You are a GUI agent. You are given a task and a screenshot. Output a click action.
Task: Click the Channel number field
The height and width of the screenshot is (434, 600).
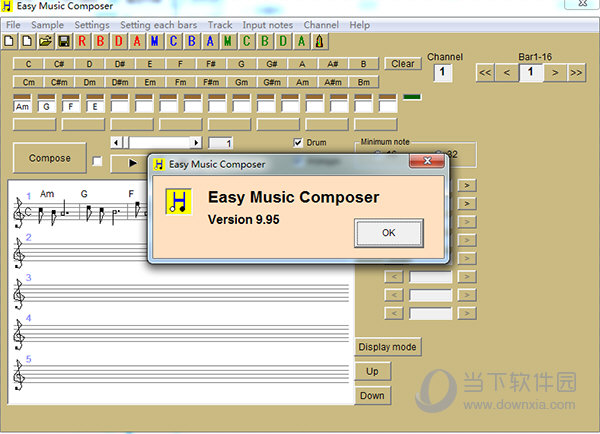pyautogui.click(x=443, y=72)
